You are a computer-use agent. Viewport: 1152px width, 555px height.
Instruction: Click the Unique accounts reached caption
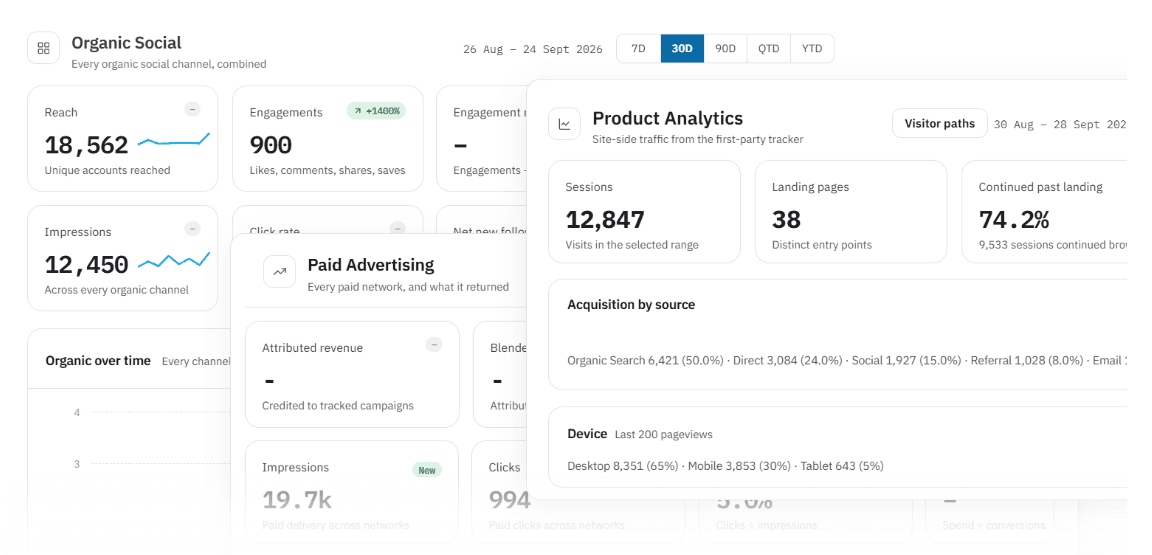(x=107, y=171)
